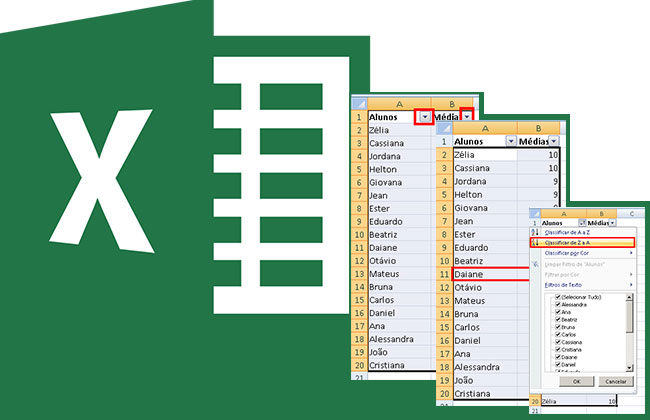Screen dimensions: 650x420
Task: Confirm filter with the OK button
Action: pyautogui.click(x=576, y=381)
